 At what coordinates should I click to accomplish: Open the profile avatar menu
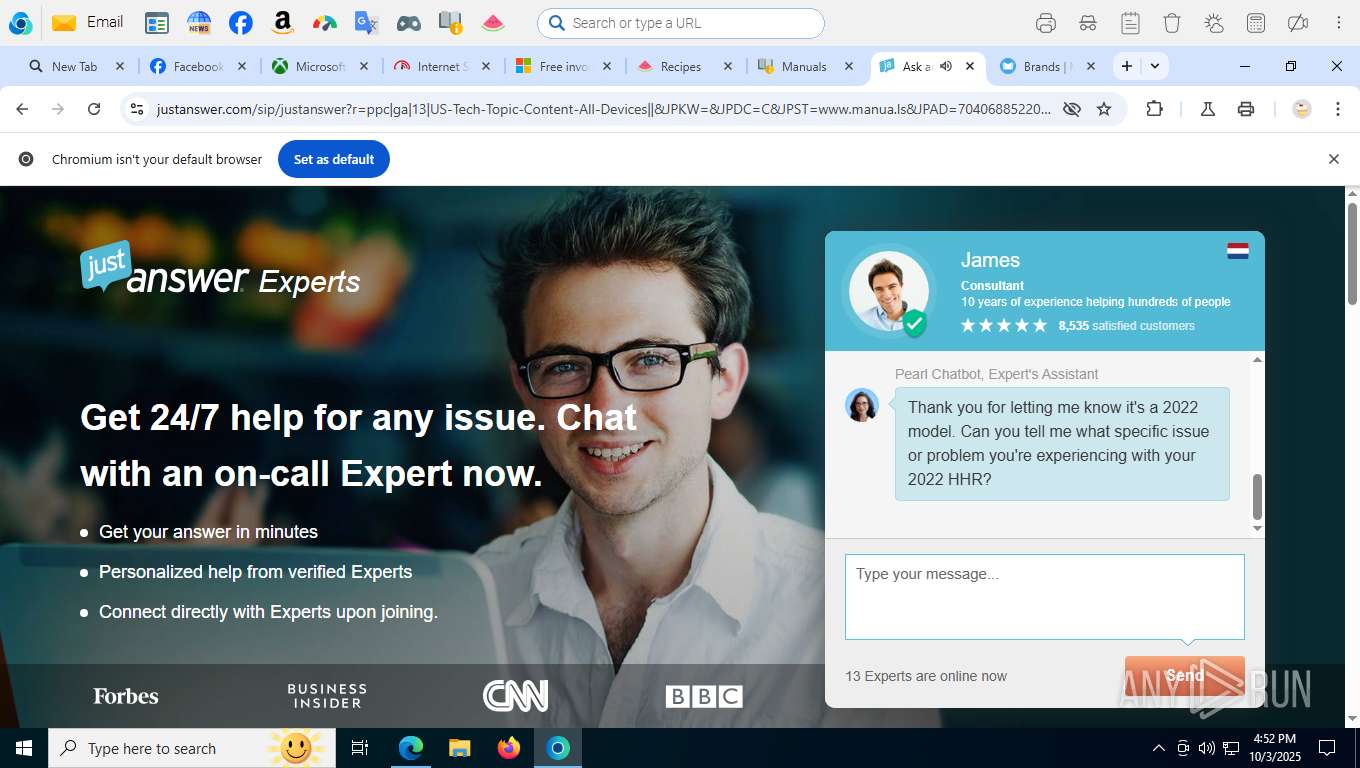click(x=1302, y=109)
